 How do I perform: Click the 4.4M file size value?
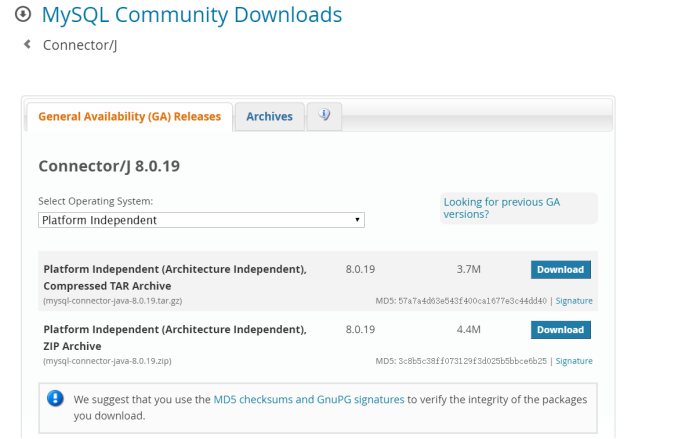[x=468, y=330]
